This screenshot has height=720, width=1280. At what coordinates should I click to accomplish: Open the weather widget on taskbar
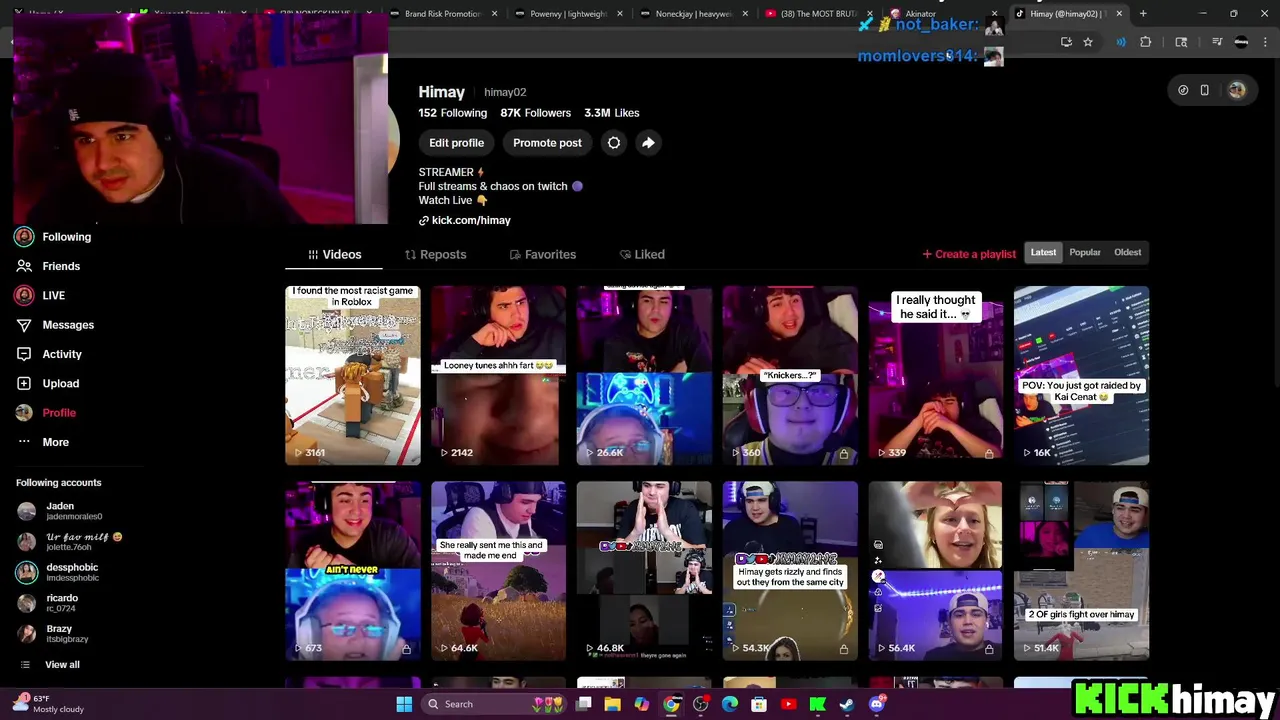[48, 704]
